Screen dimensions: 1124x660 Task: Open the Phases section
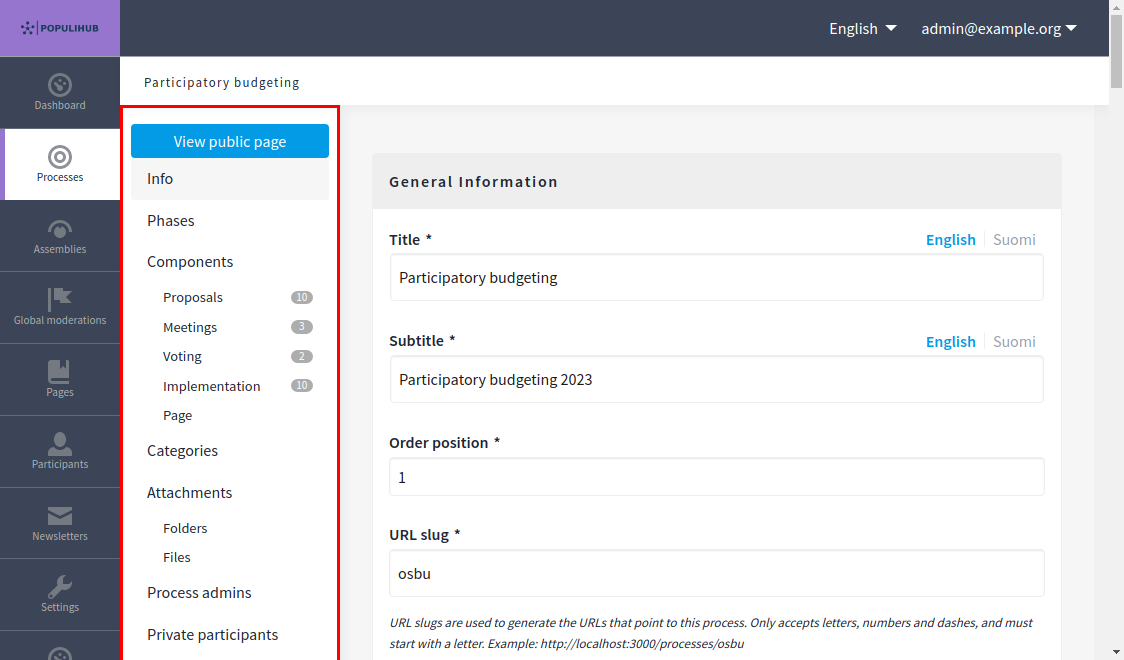point(171,220)
